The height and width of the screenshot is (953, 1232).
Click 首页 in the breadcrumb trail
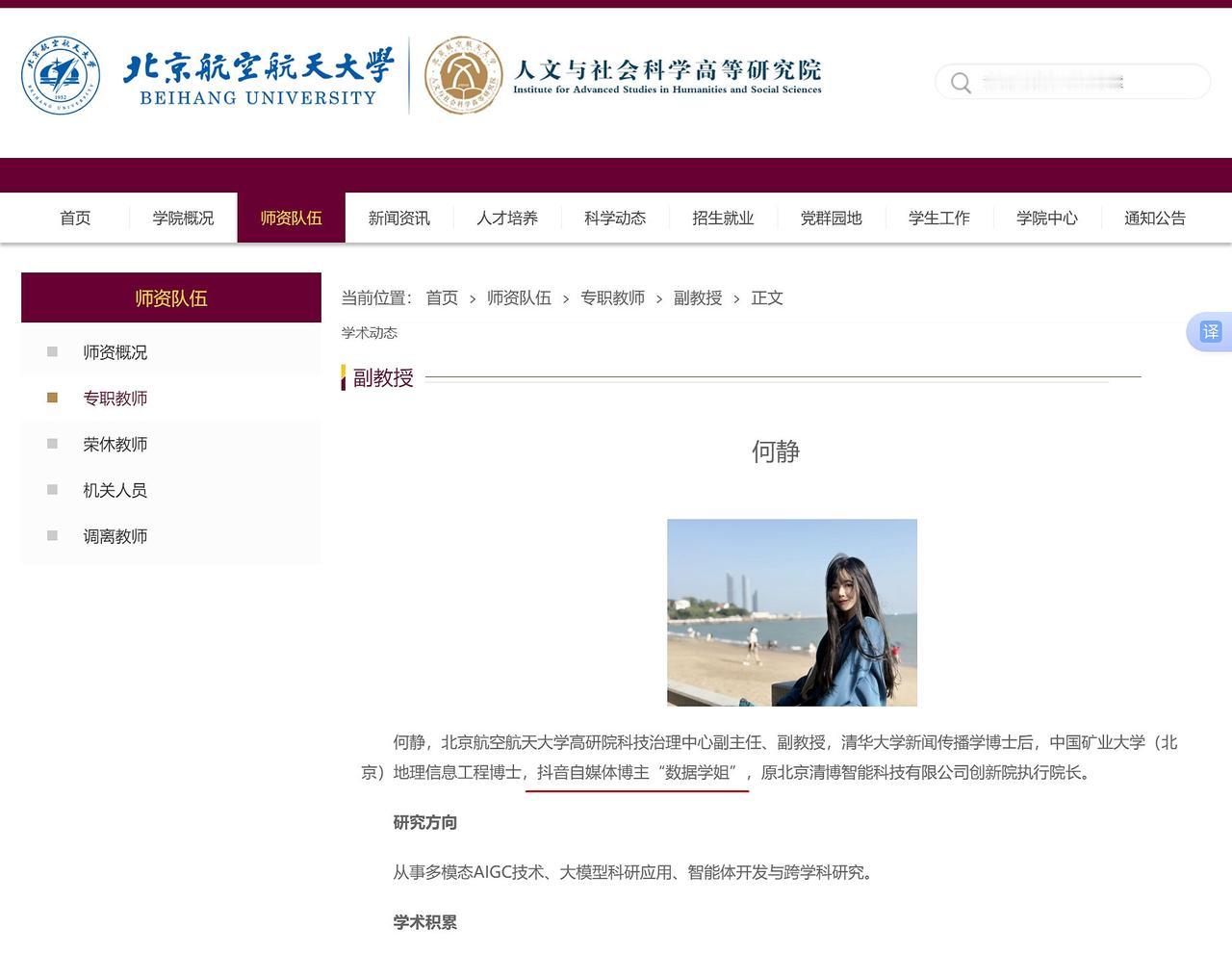[442, 298]
